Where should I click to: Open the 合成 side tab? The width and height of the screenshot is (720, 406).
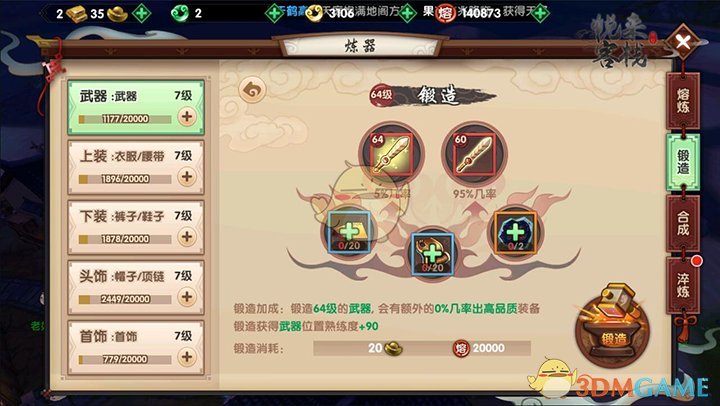point(683,224)
